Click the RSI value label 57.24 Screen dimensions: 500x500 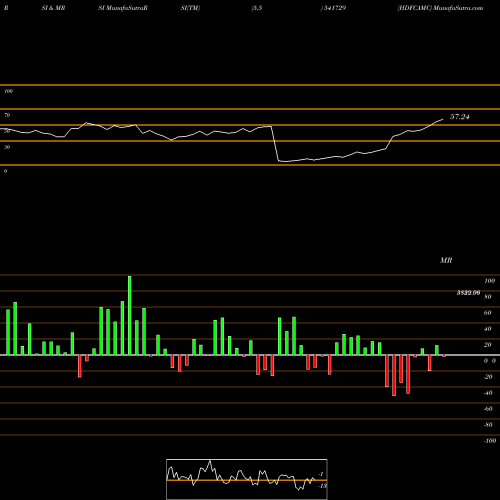coord(460,117)
